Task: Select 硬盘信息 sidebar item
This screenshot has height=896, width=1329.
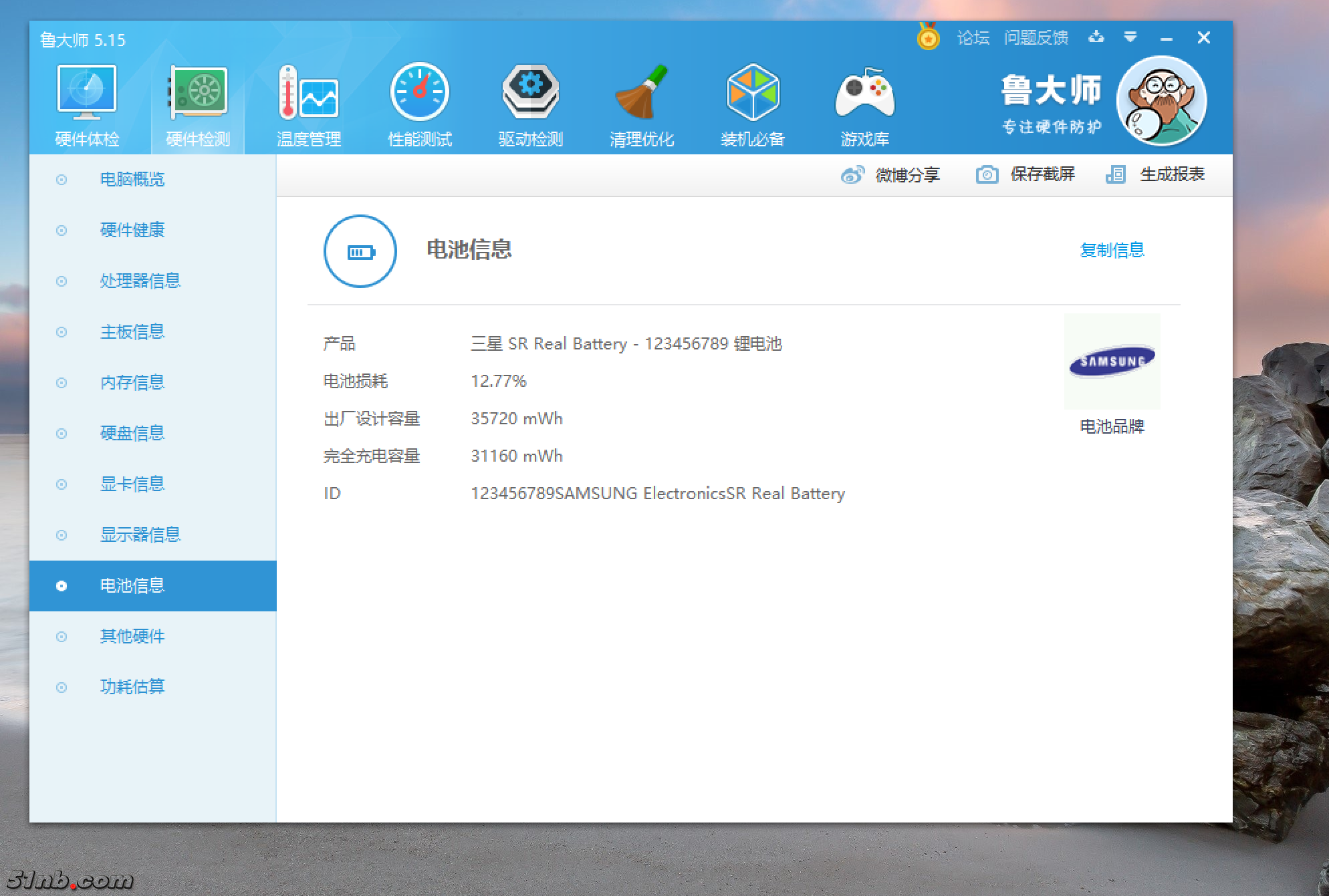Action: click(132, 433)
